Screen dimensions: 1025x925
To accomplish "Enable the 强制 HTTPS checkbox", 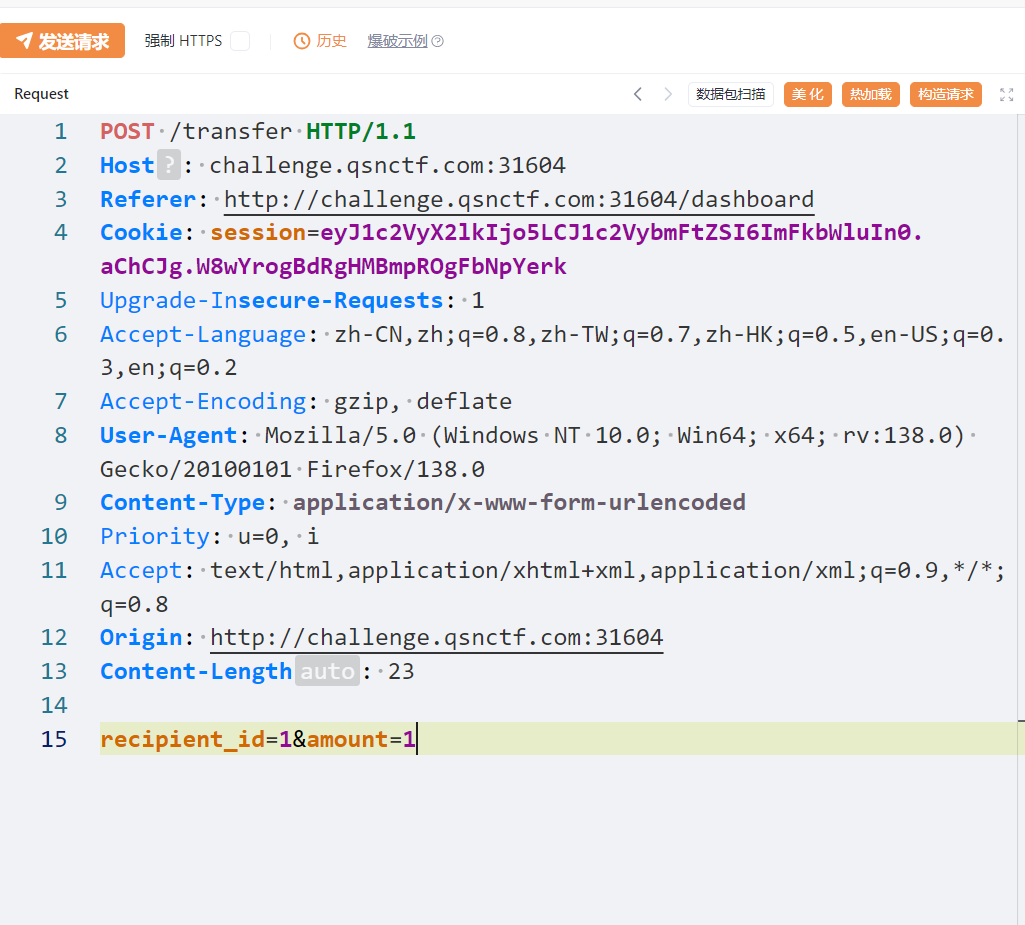I will pyautogui.click(x=240, y=41).
